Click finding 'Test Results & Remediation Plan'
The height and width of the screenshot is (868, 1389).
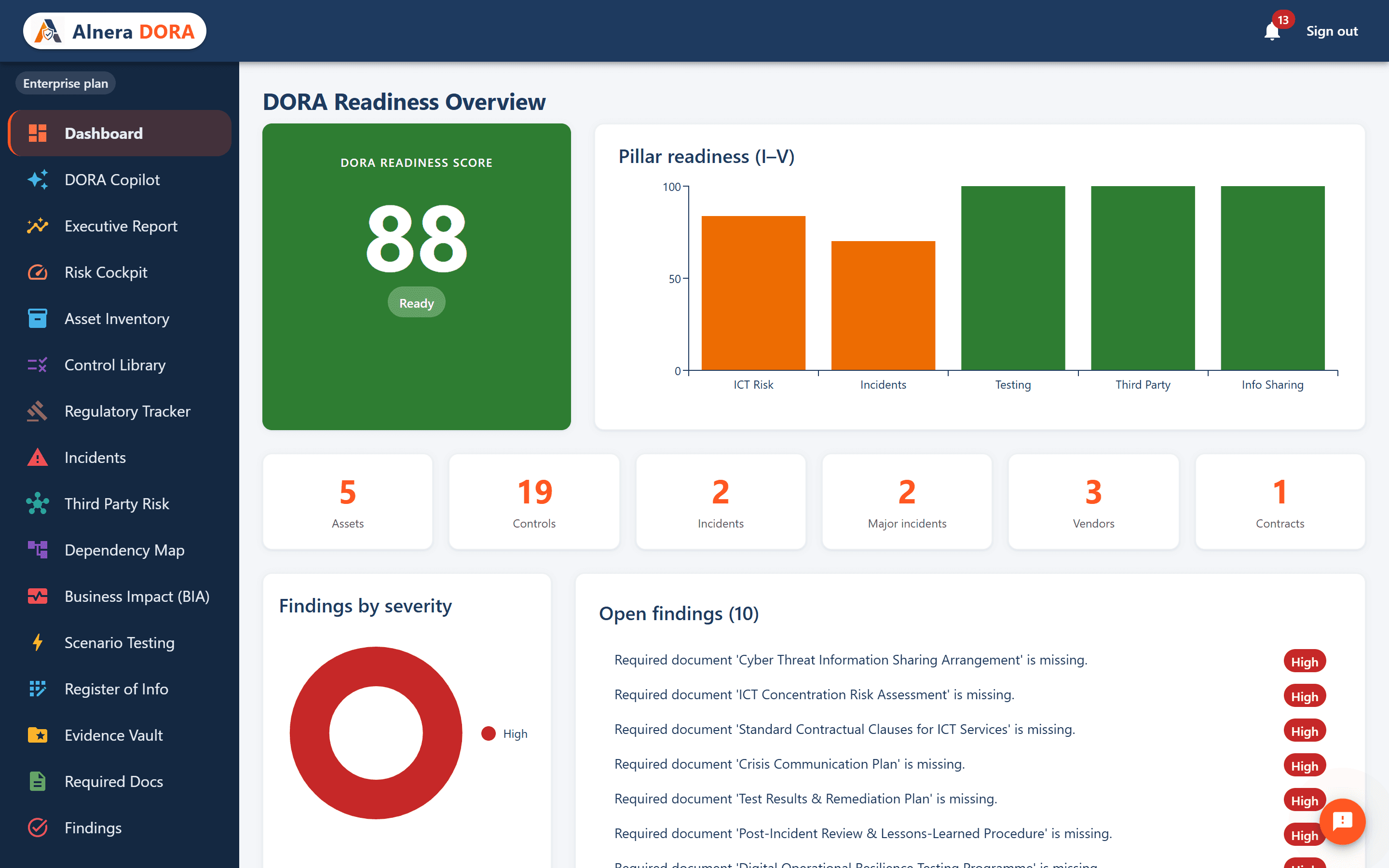tap(805, 799)
